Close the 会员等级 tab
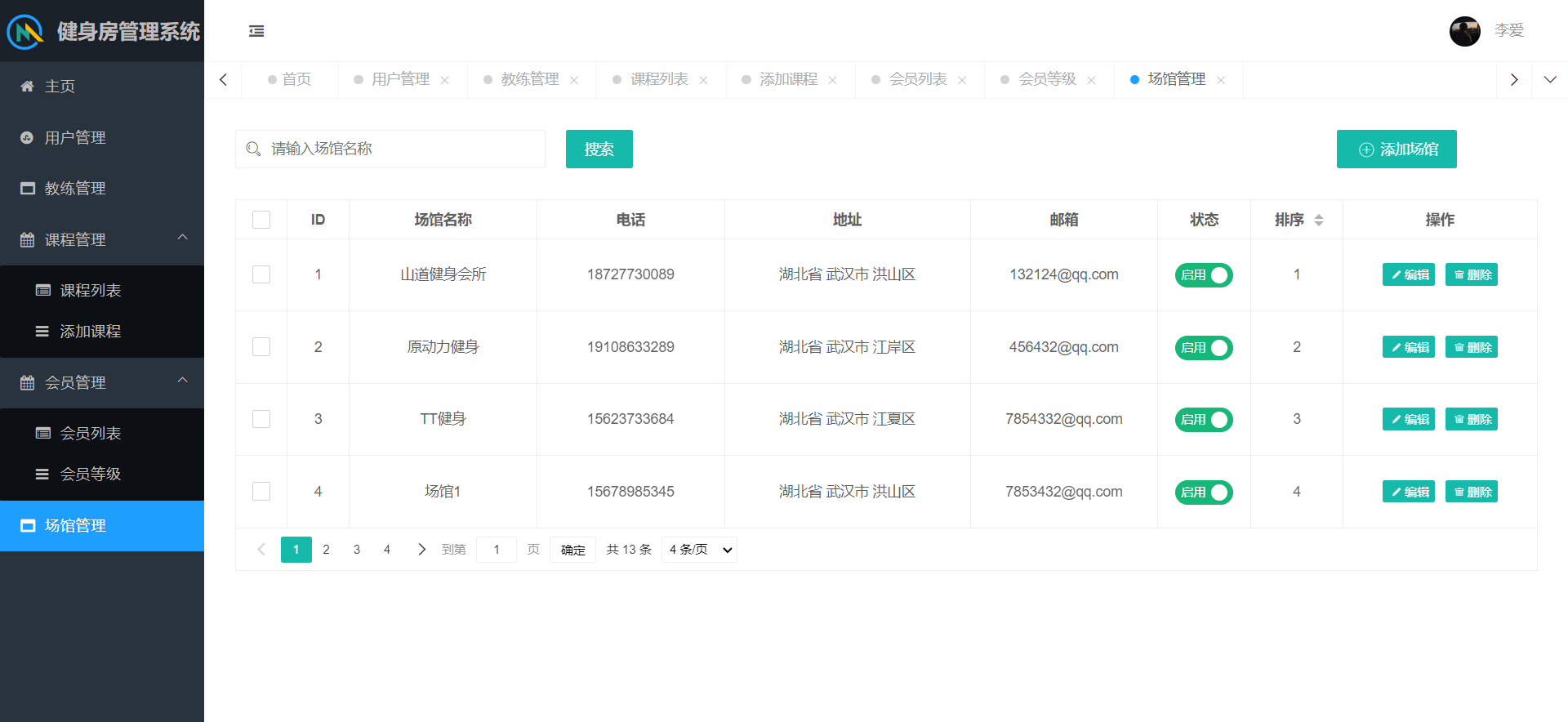 coord(1092,80)
